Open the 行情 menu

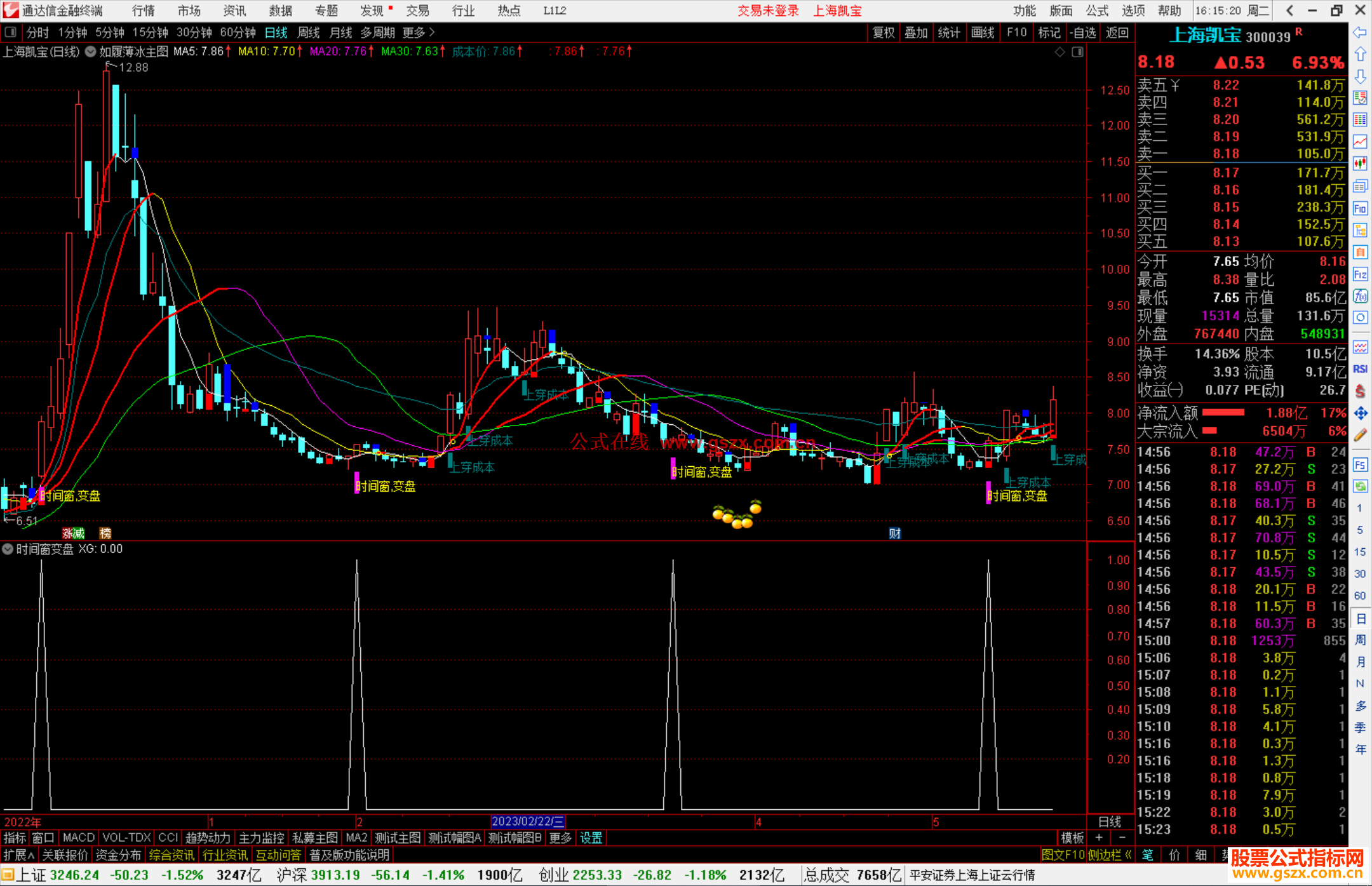[x=143, y=11]
